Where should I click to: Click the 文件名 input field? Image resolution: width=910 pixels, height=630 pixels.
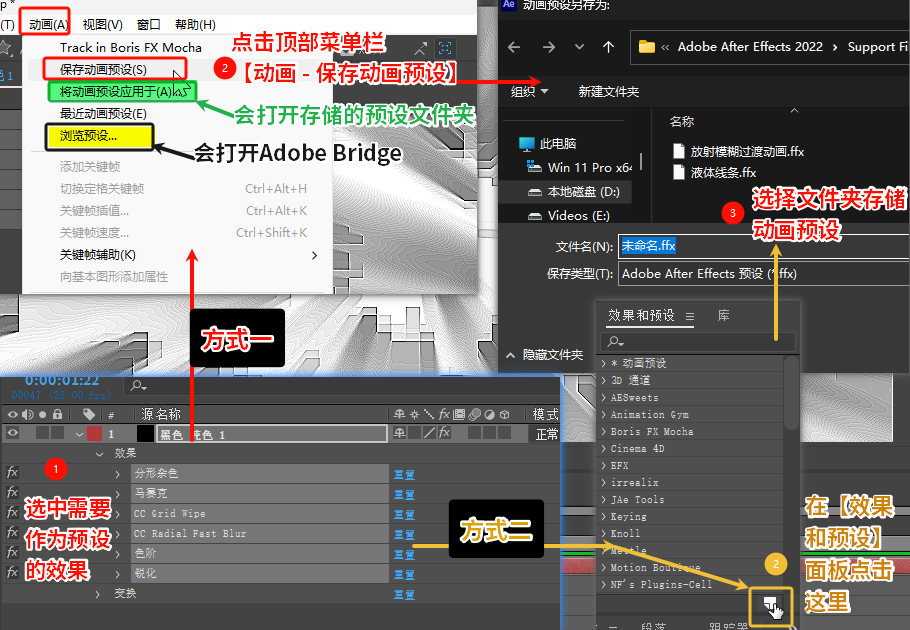pos(764,246)
